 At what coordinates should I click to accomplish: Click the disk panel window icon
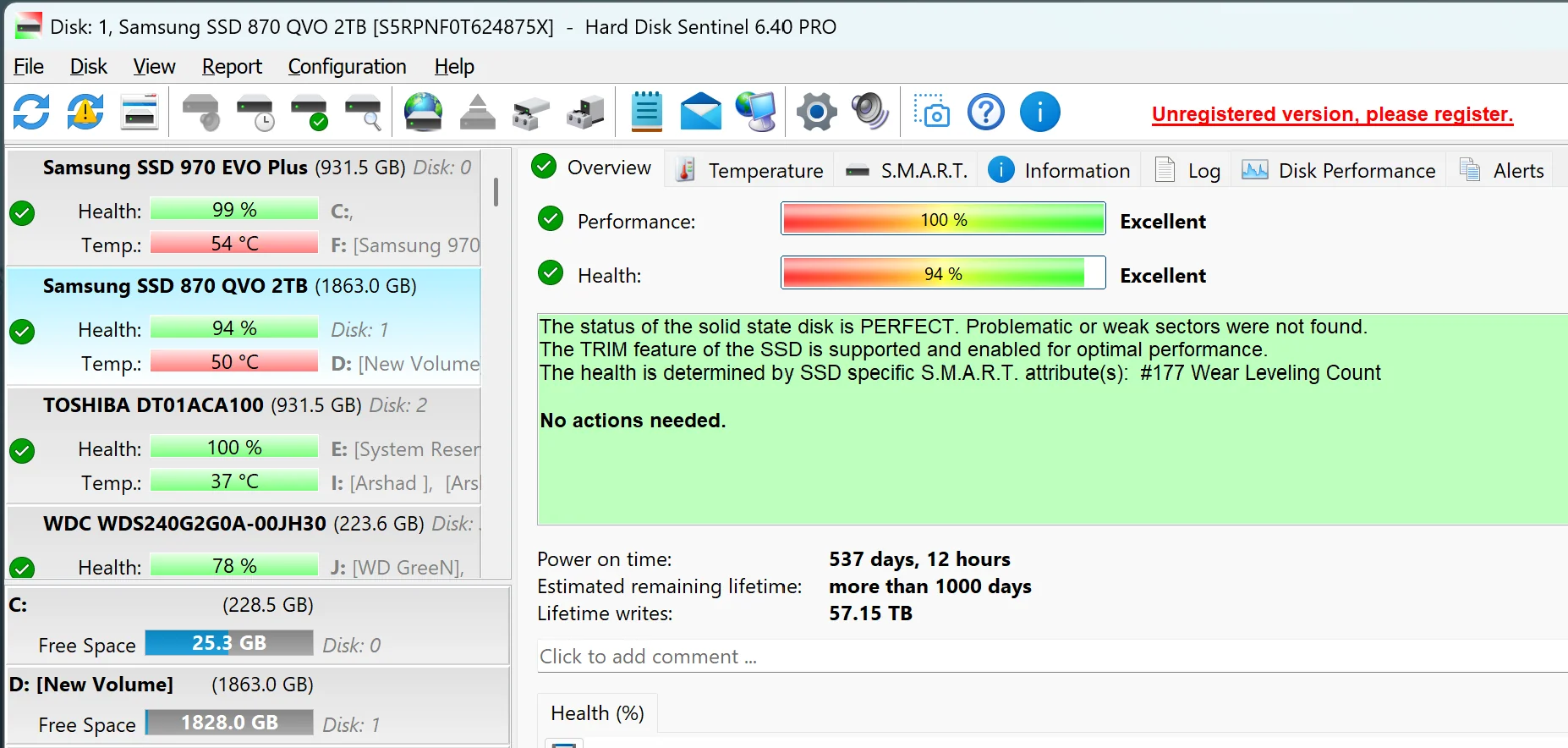[140, 112]
